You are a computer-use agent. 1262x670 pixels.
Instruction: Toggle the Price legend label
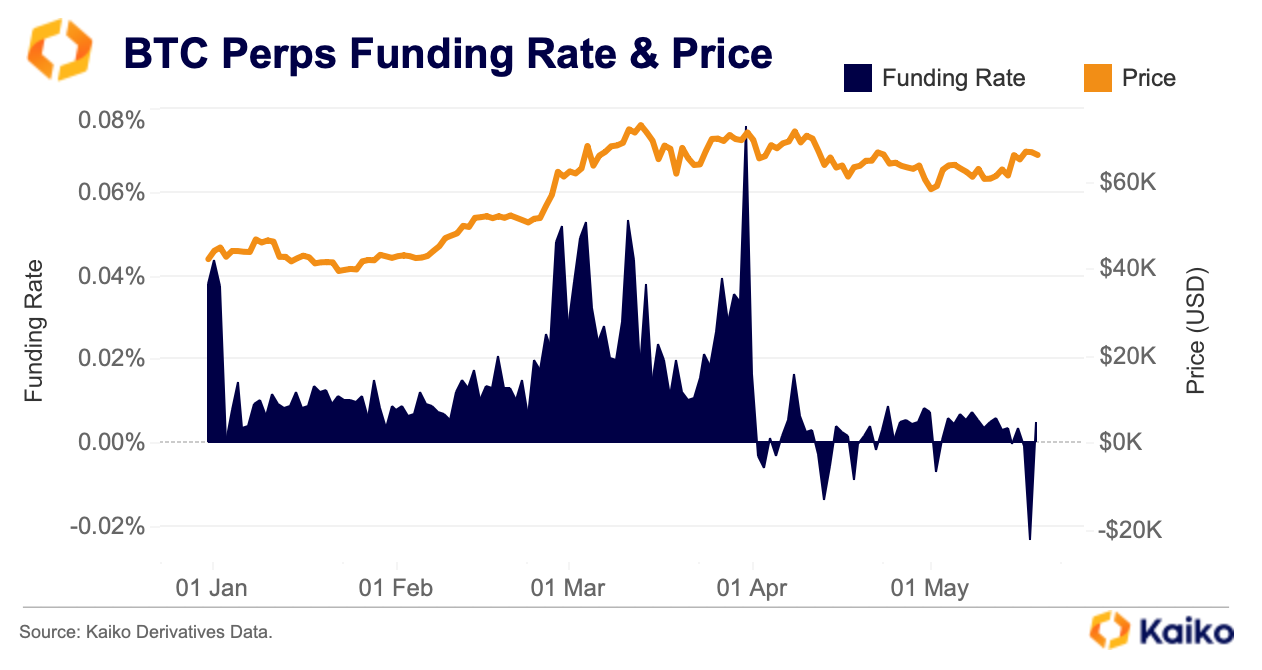(1148, 78)
